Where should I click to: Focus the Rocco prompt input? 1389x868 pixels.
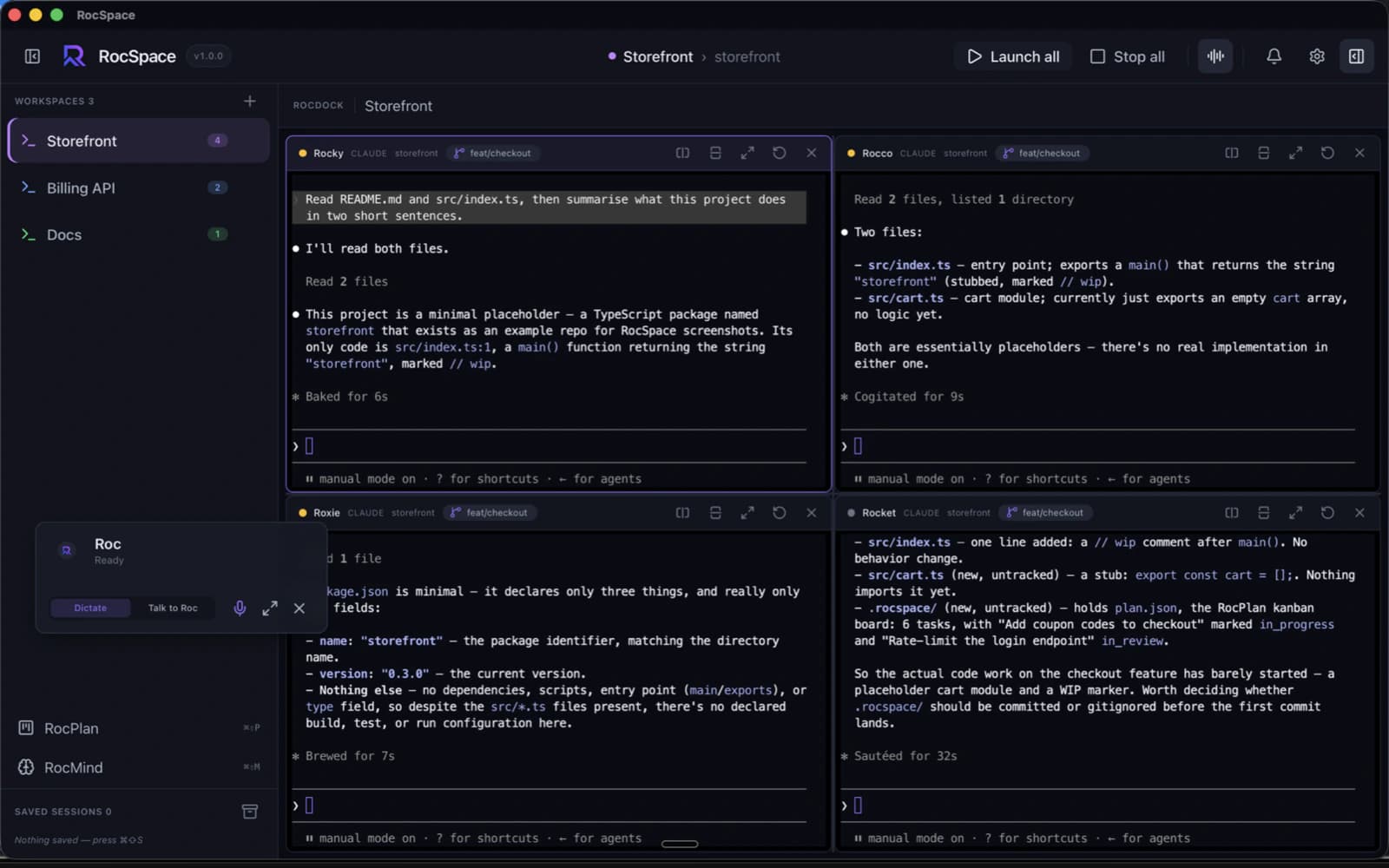1098,446
